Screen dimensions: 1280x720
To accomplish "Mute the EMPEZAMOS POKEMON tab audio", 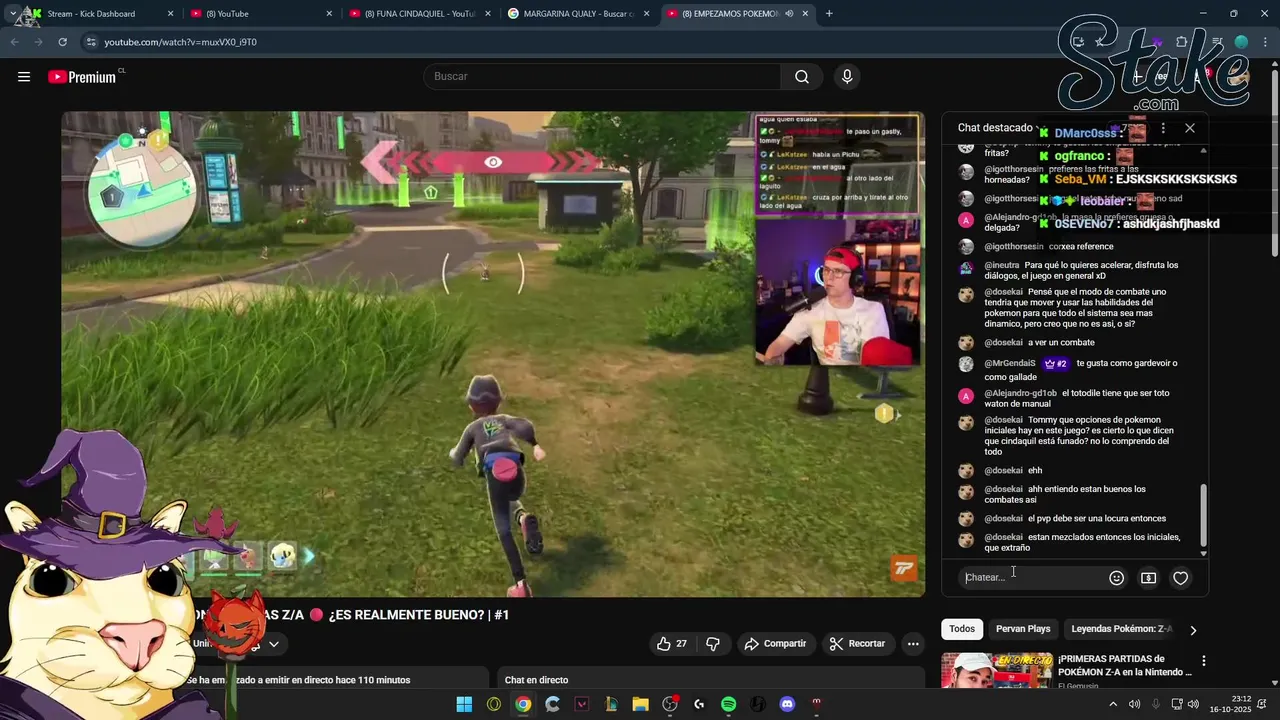I will click(790, 14).
